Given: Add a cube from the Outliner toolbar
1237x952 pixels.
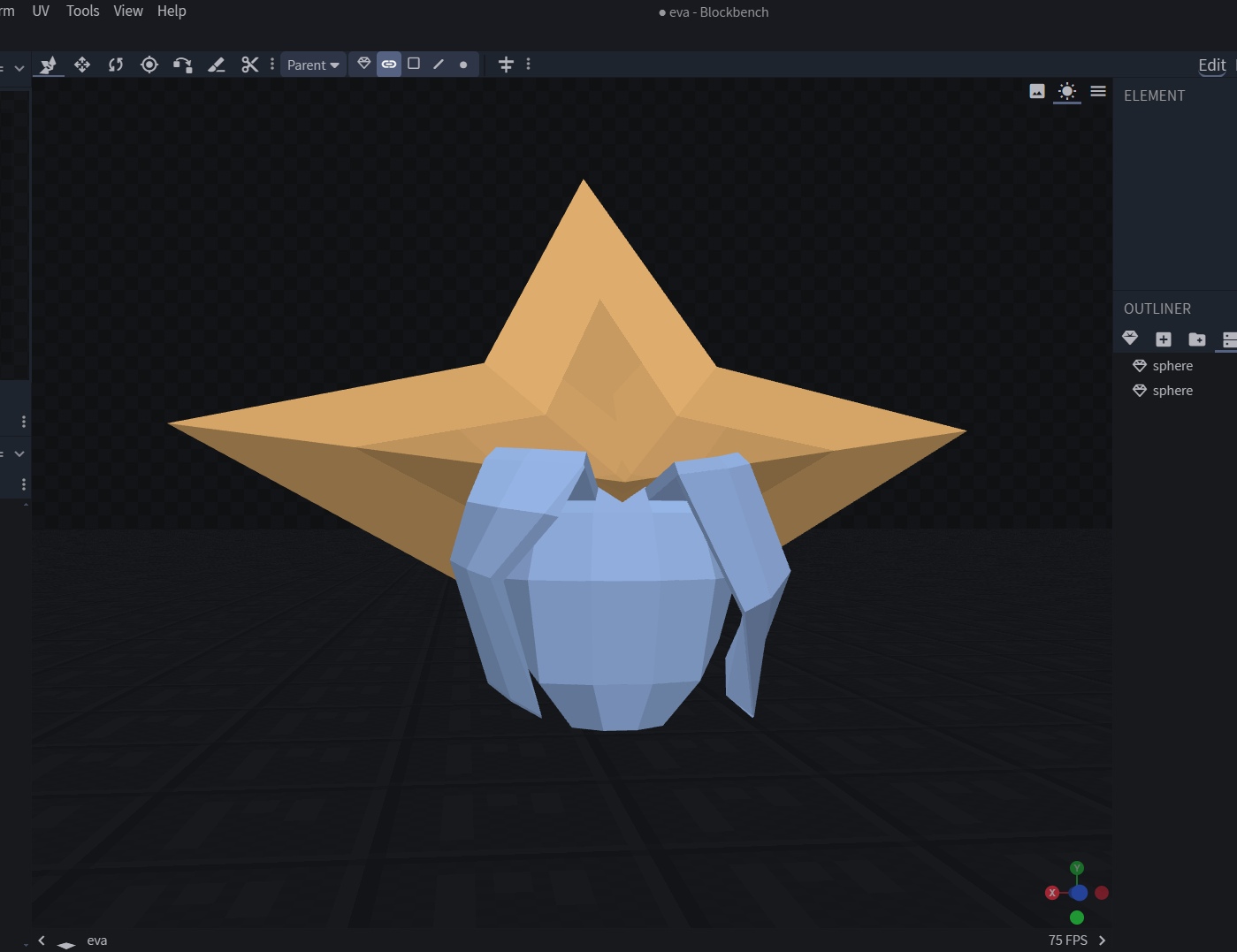Looking at the screenshot, I should click(1164, 339).
